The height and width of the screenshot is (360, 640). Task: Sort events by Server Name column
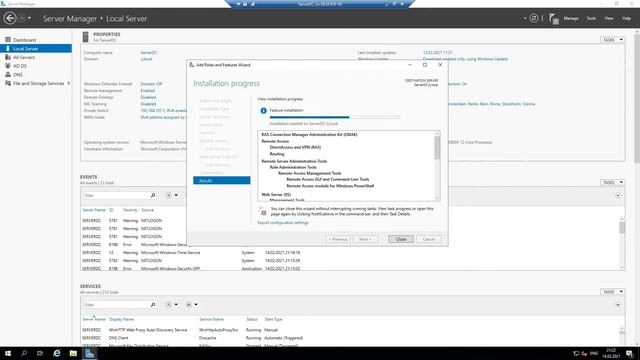[94, 210]
